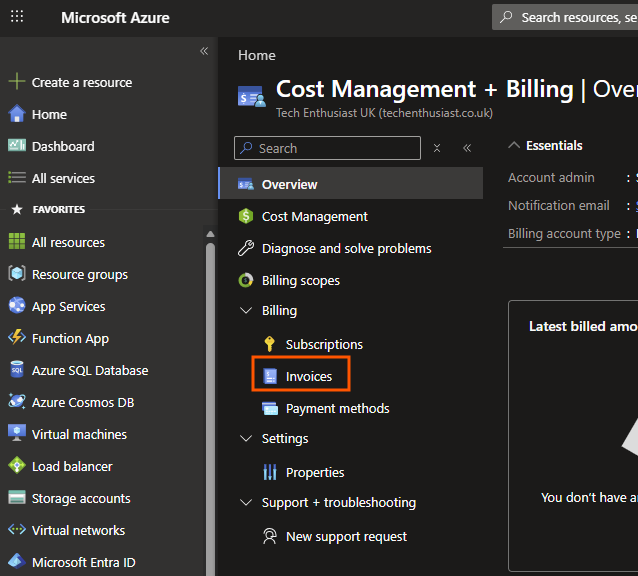Click the top Search resources bar
The width and height of the screenshot is (638, 576).
point(565,17)
